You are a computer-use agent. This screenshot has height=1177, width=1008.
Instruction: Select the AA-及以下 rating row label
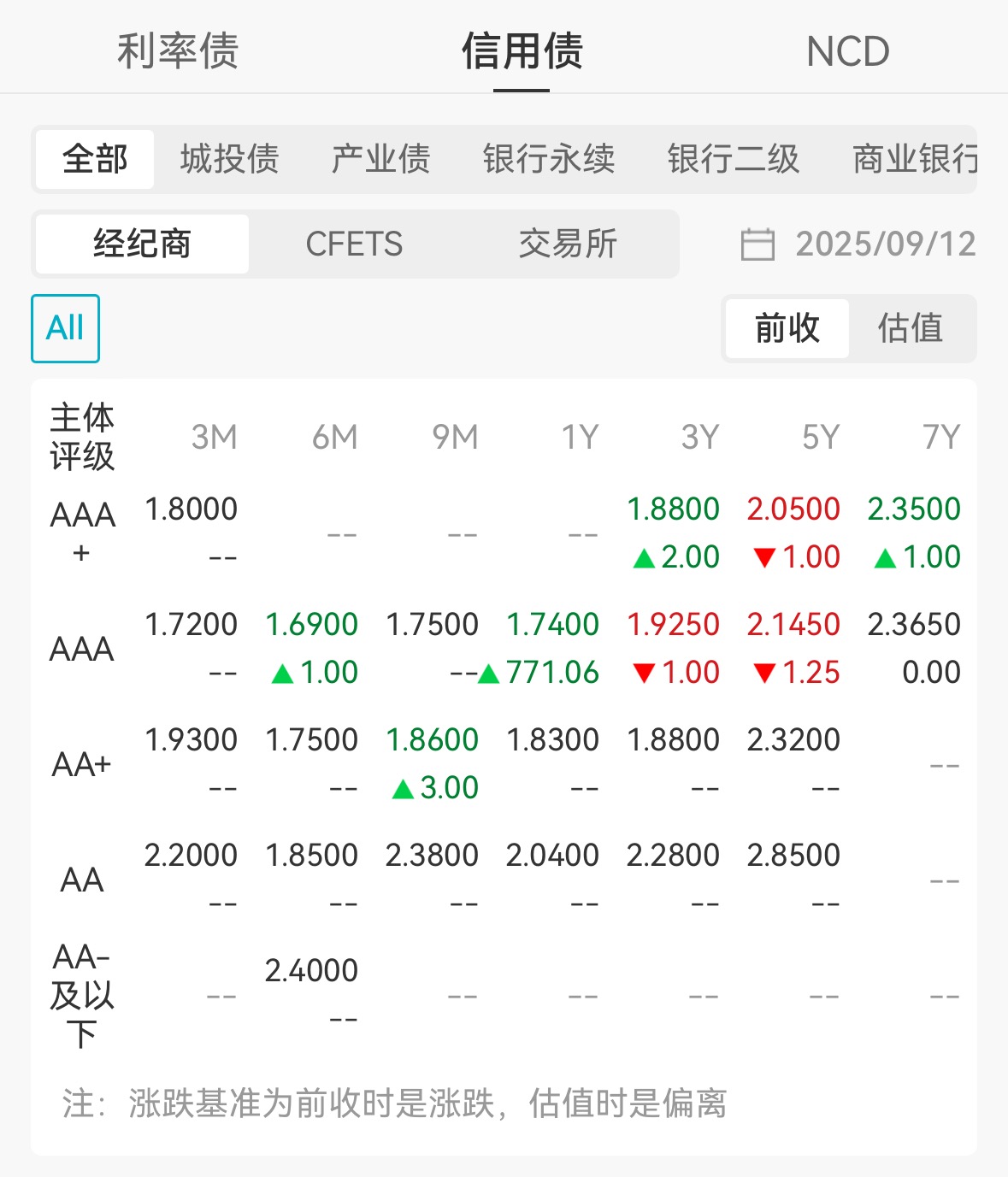tap(82, 995)
